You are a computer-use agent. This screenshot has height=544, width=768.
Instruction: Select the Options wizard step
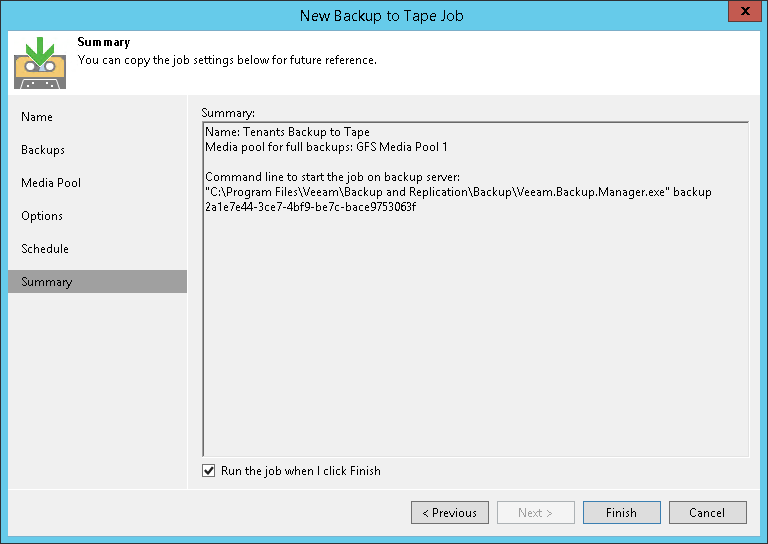pyautogui.click(x=42, y=216)
